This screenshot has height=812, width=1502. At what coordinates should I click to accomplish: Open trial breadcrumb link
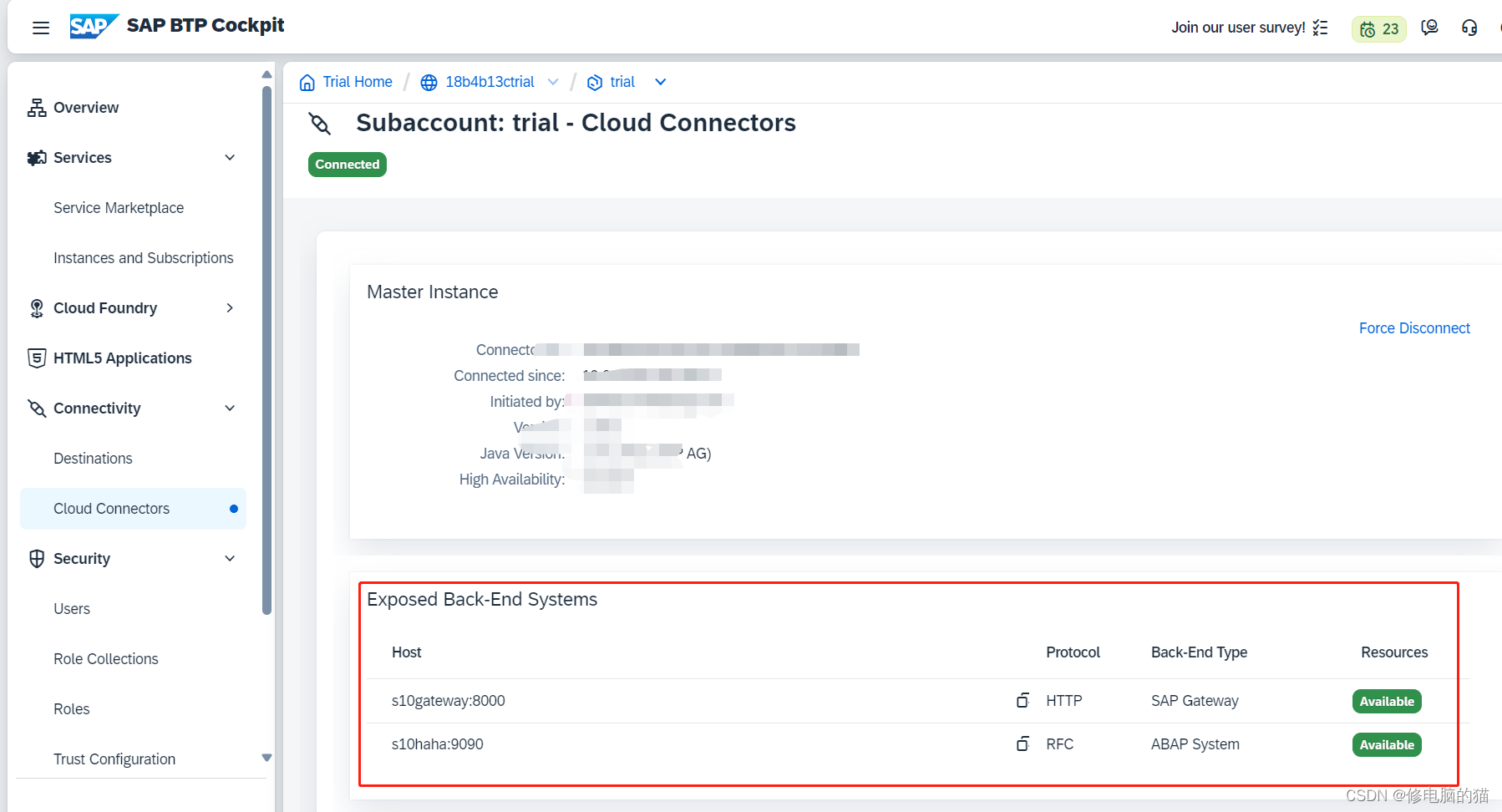622,82
